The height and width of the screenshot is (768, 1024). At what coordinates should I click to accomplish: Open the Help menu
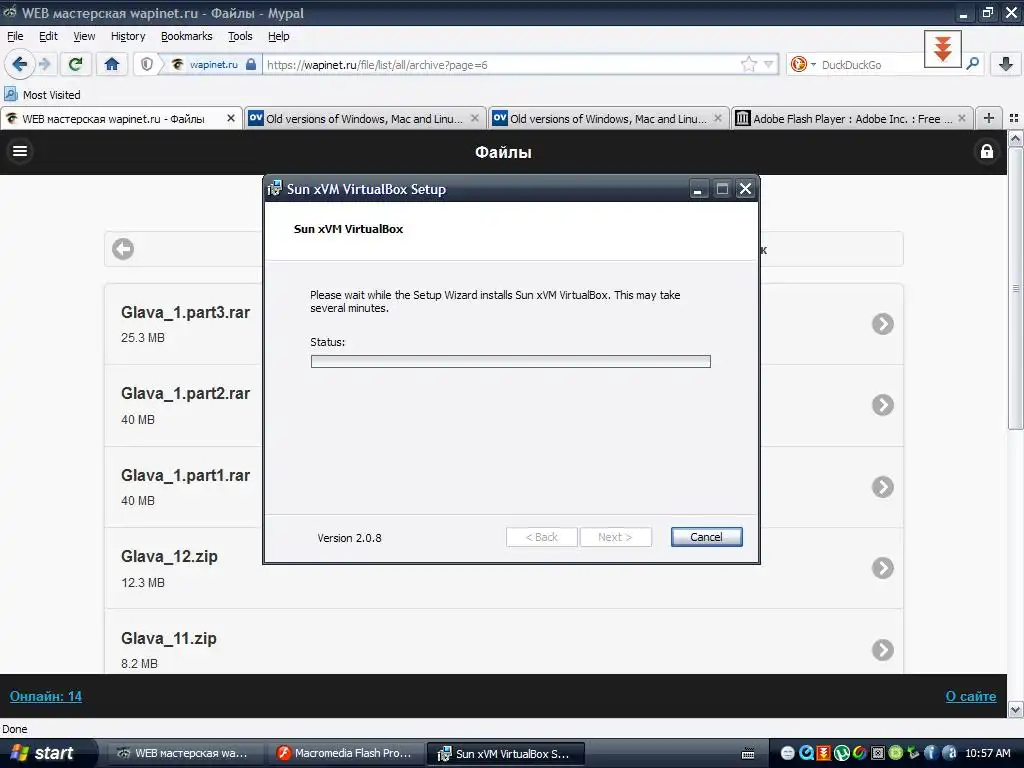(278, 36)
